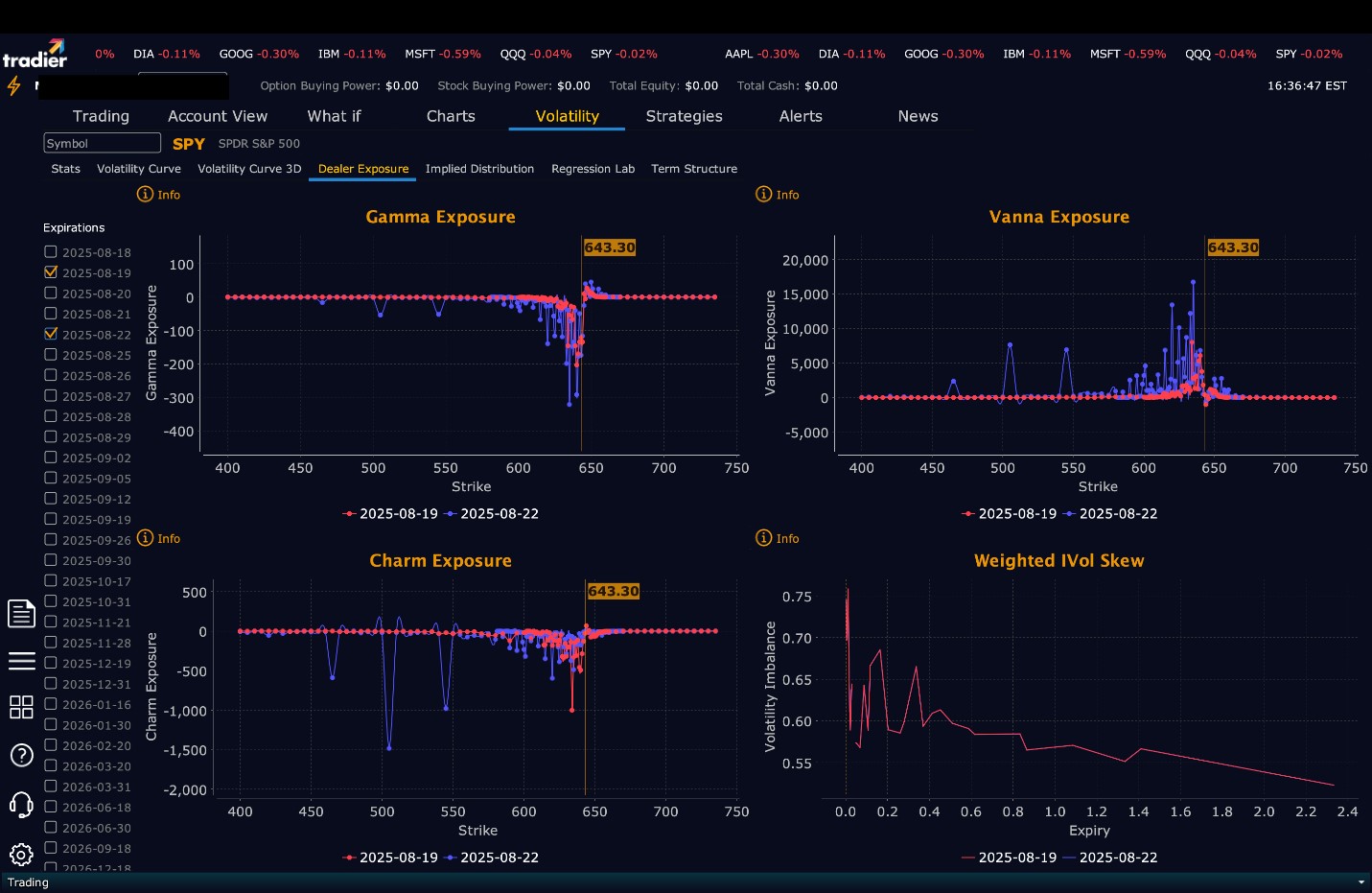Click the 16:36:47 EST clock

click(x=1307, y=85)
